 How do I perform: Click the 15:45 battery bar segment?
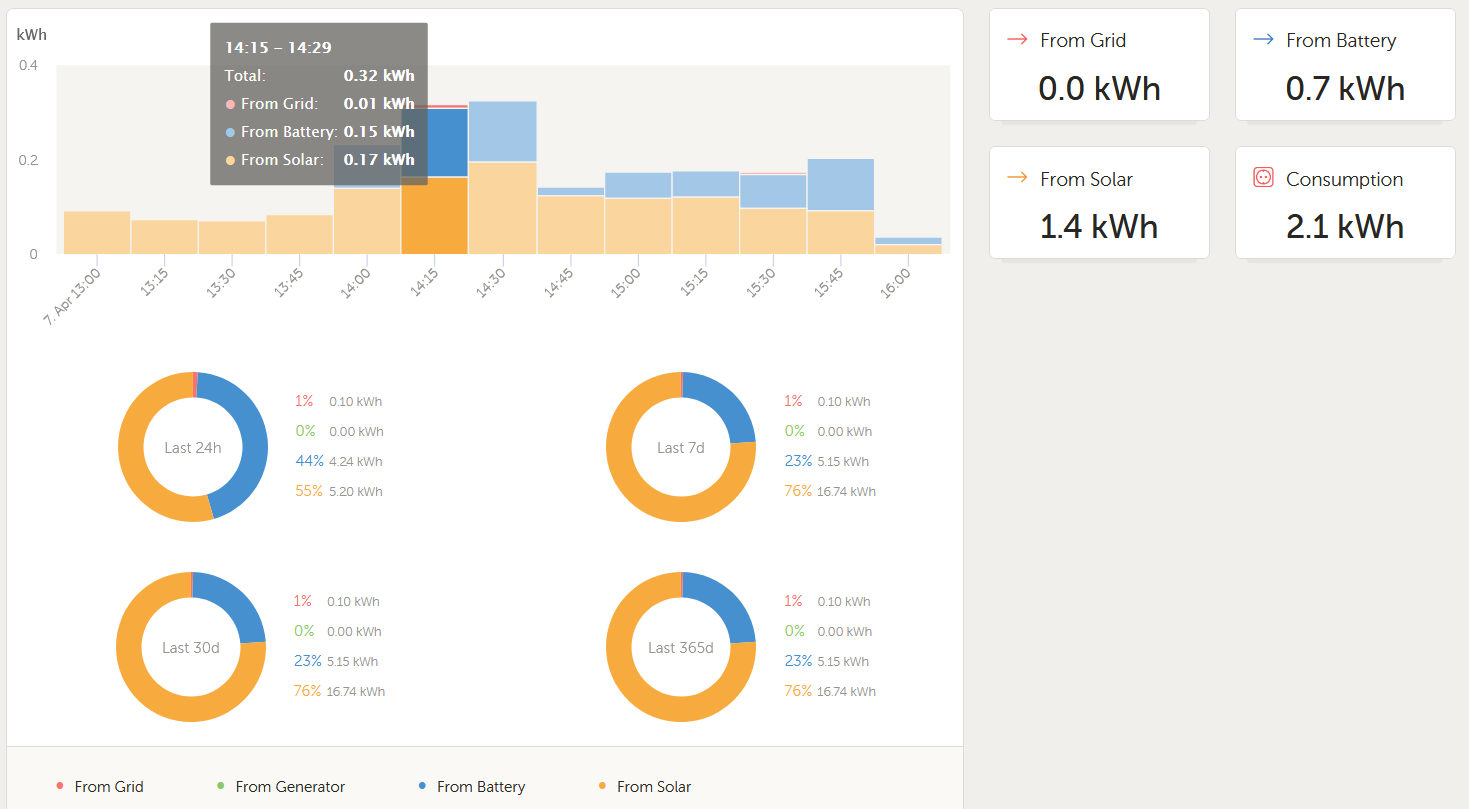(x=841, y=184)
